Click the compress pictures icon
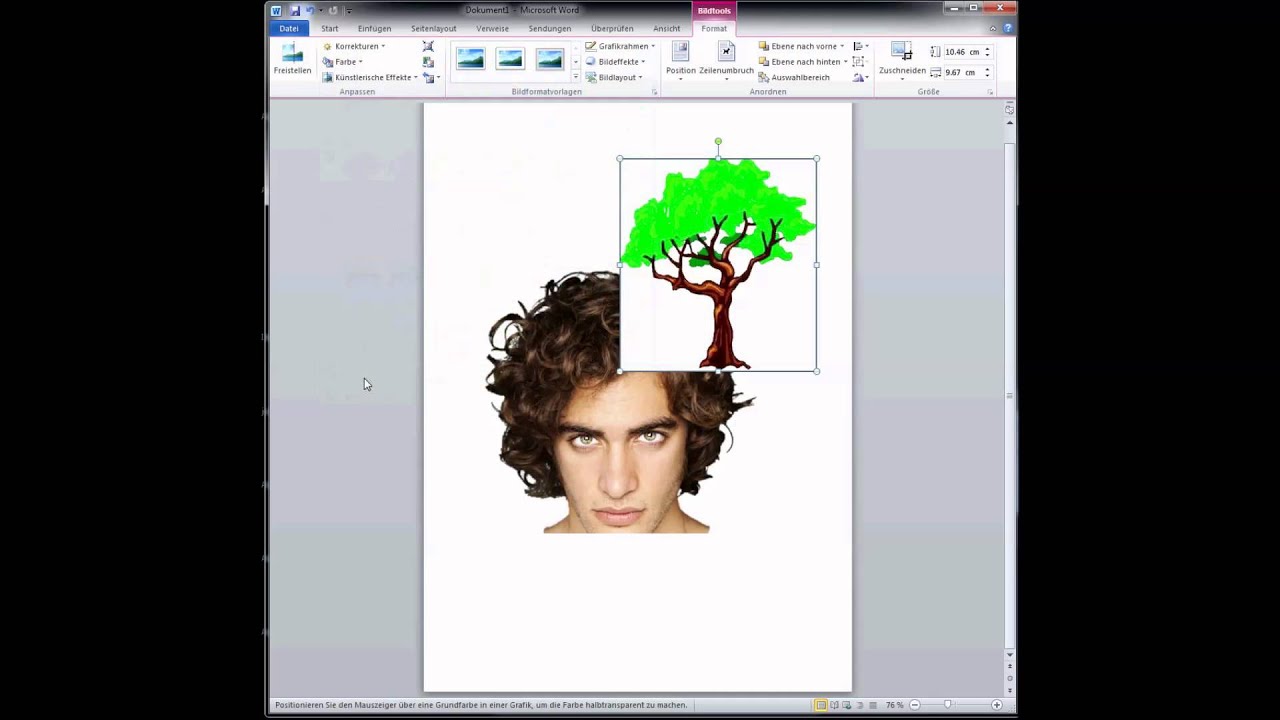This screenshot has width=1280, height=720. [428, 46]
